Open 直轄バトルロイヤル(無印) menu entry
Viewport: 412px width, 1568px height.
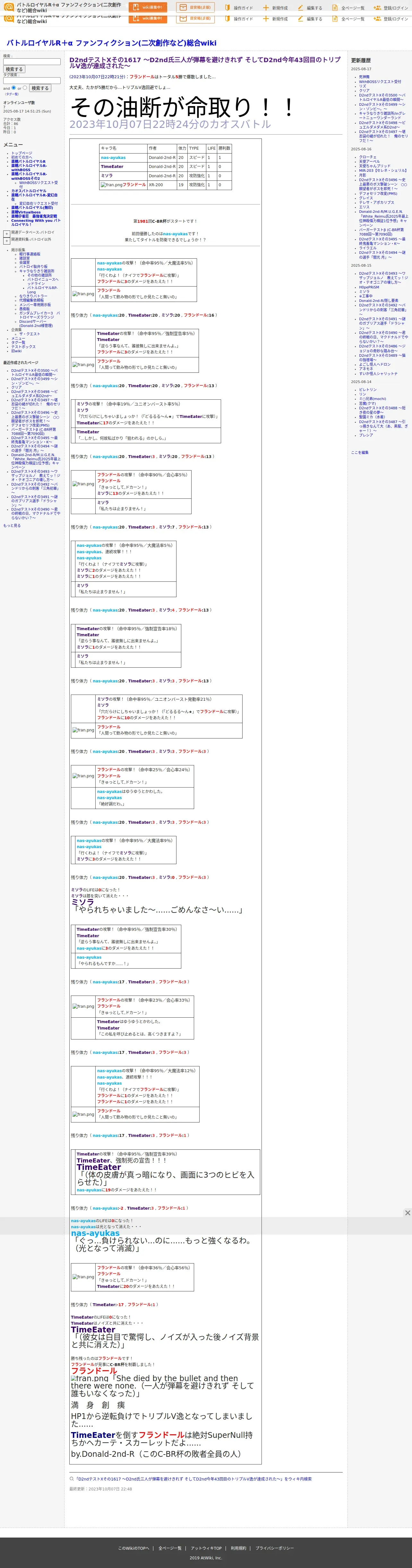[x=32, y=208]
